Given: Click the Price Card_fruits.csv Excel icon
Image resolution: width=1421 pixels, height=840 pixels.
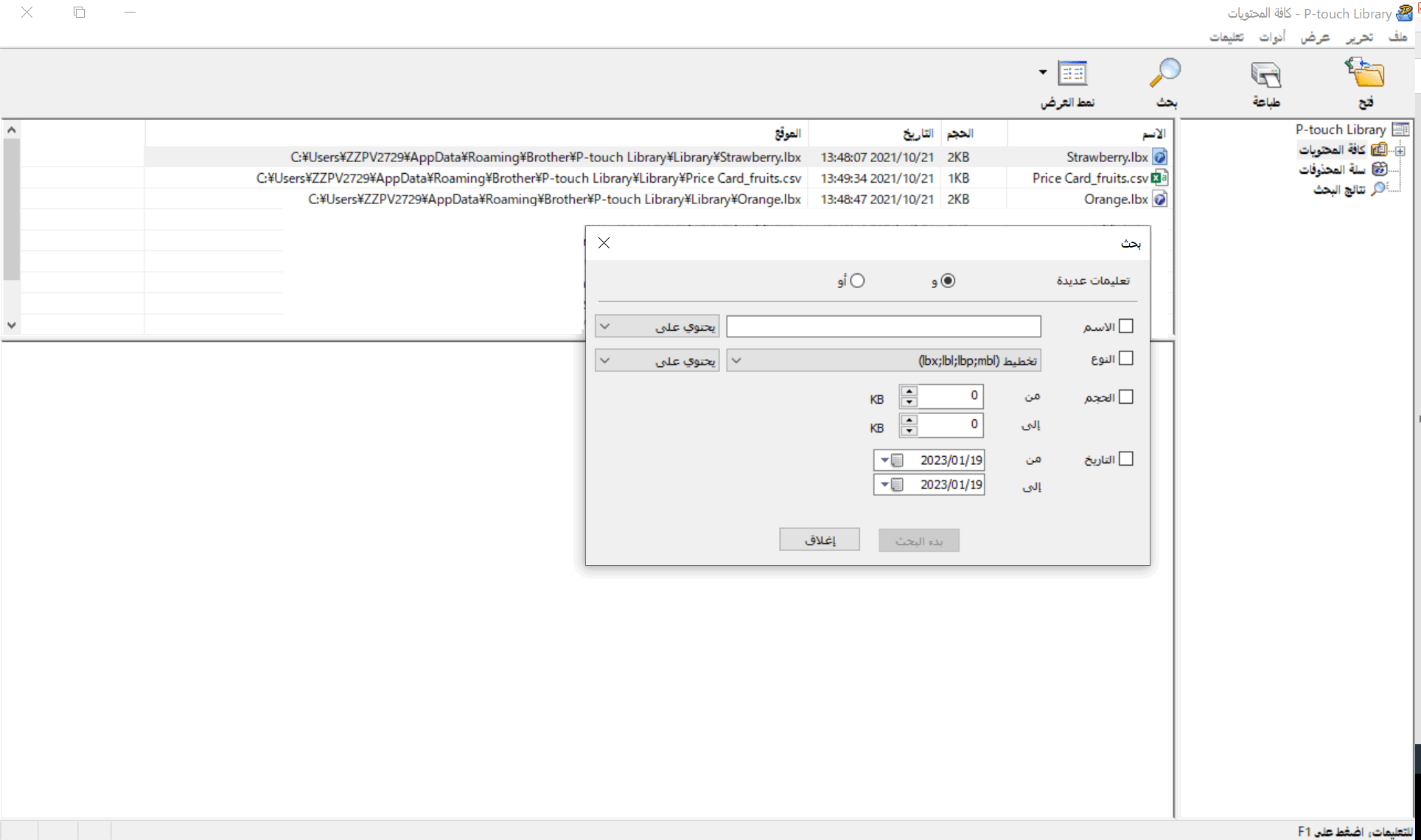Looking at the screenshot, I should coord(1159,178).
